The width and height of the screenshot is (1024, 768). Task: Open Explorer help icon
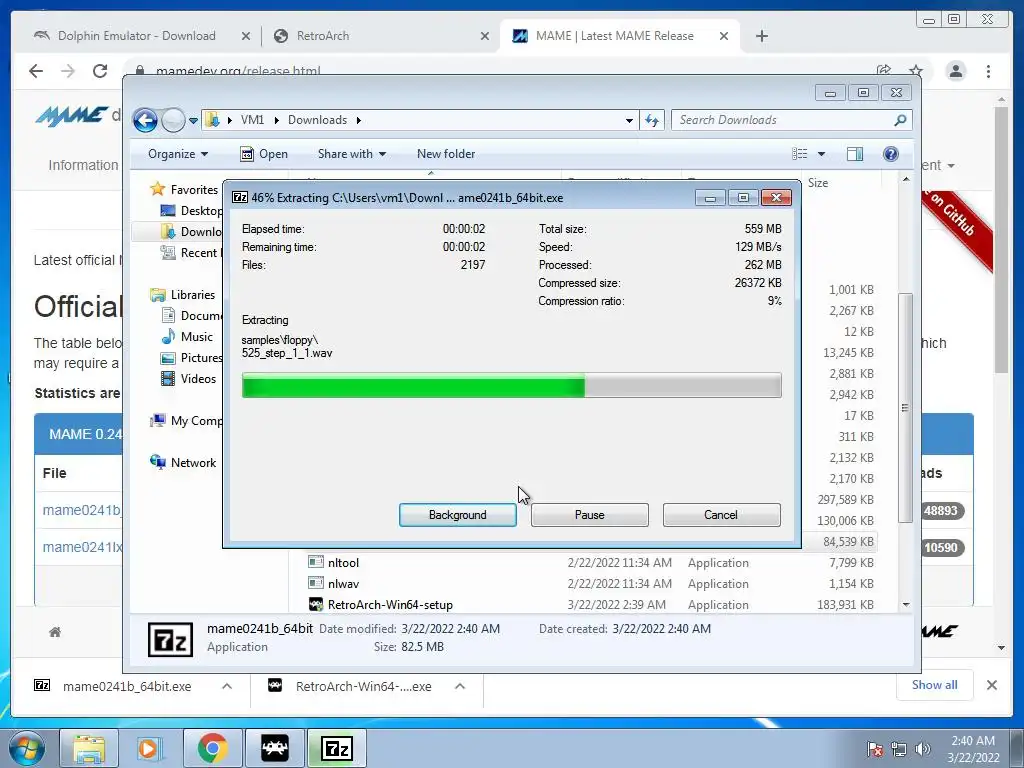891,154
